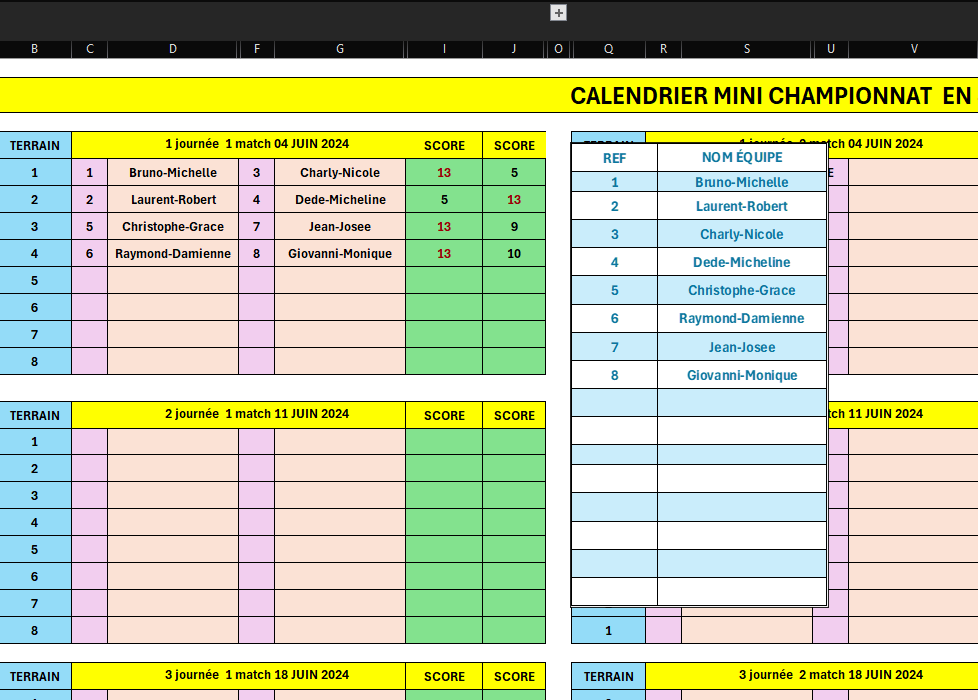Select column R header
This screenshot has height=700, width=978.
[x=664, y=49]
